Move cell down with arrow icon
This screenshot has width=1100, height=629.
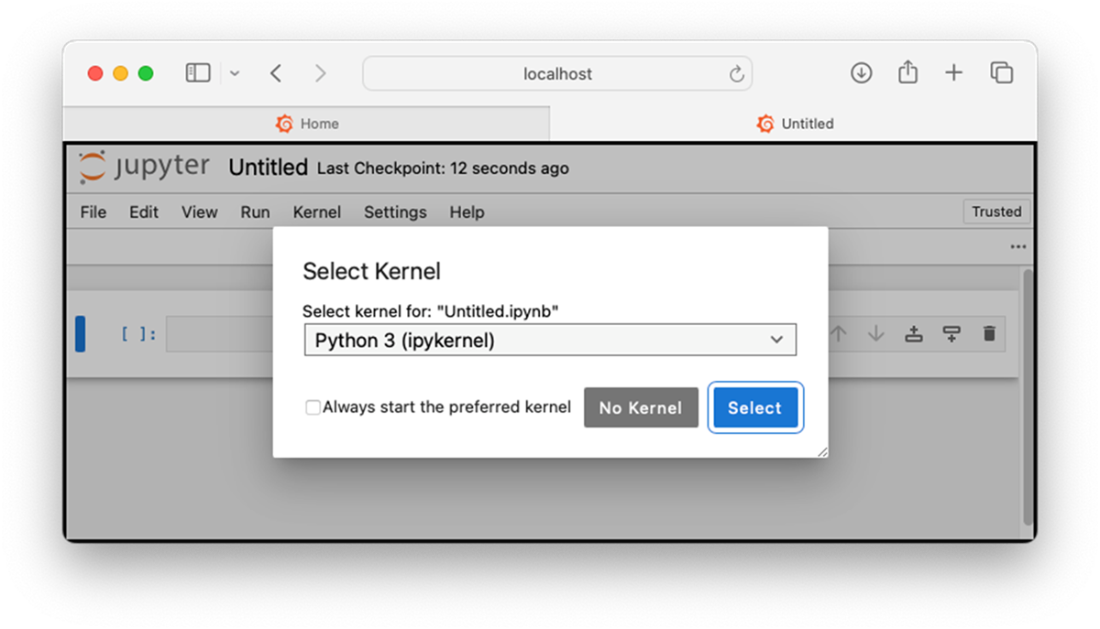point(876,334)
